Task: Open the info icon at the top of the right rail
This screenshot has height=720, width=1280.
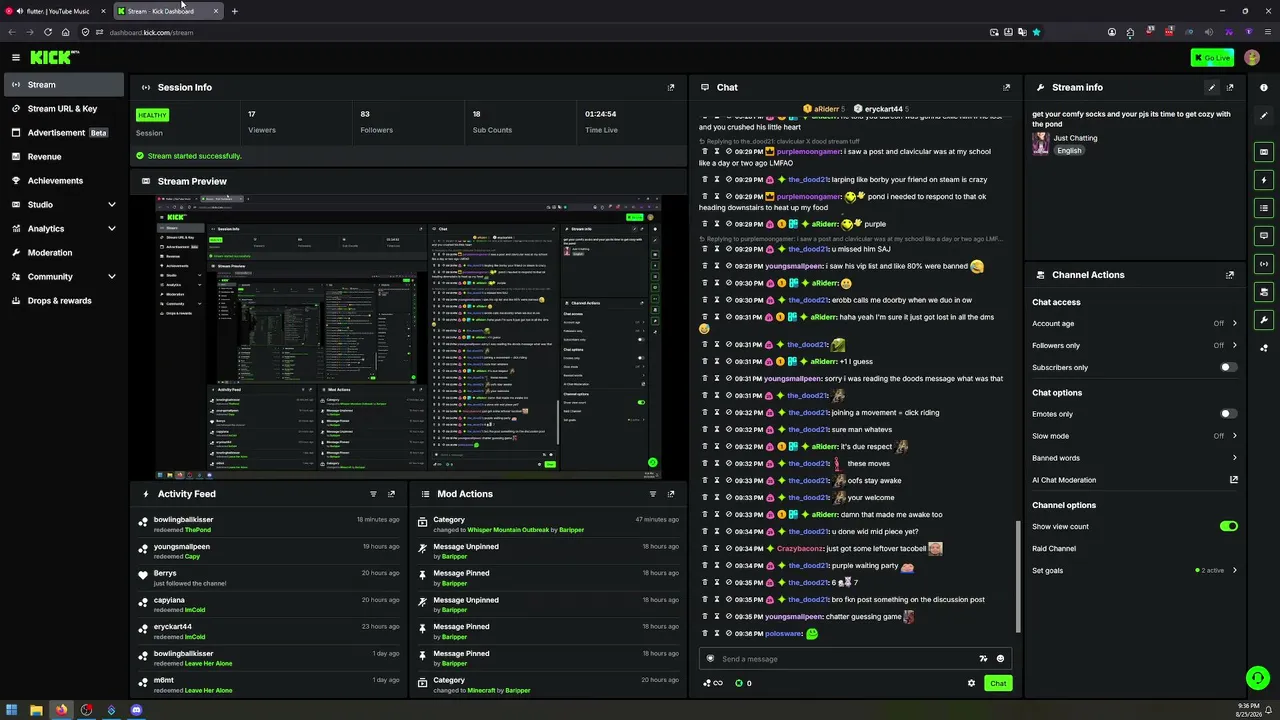Action: [1264, 88]
